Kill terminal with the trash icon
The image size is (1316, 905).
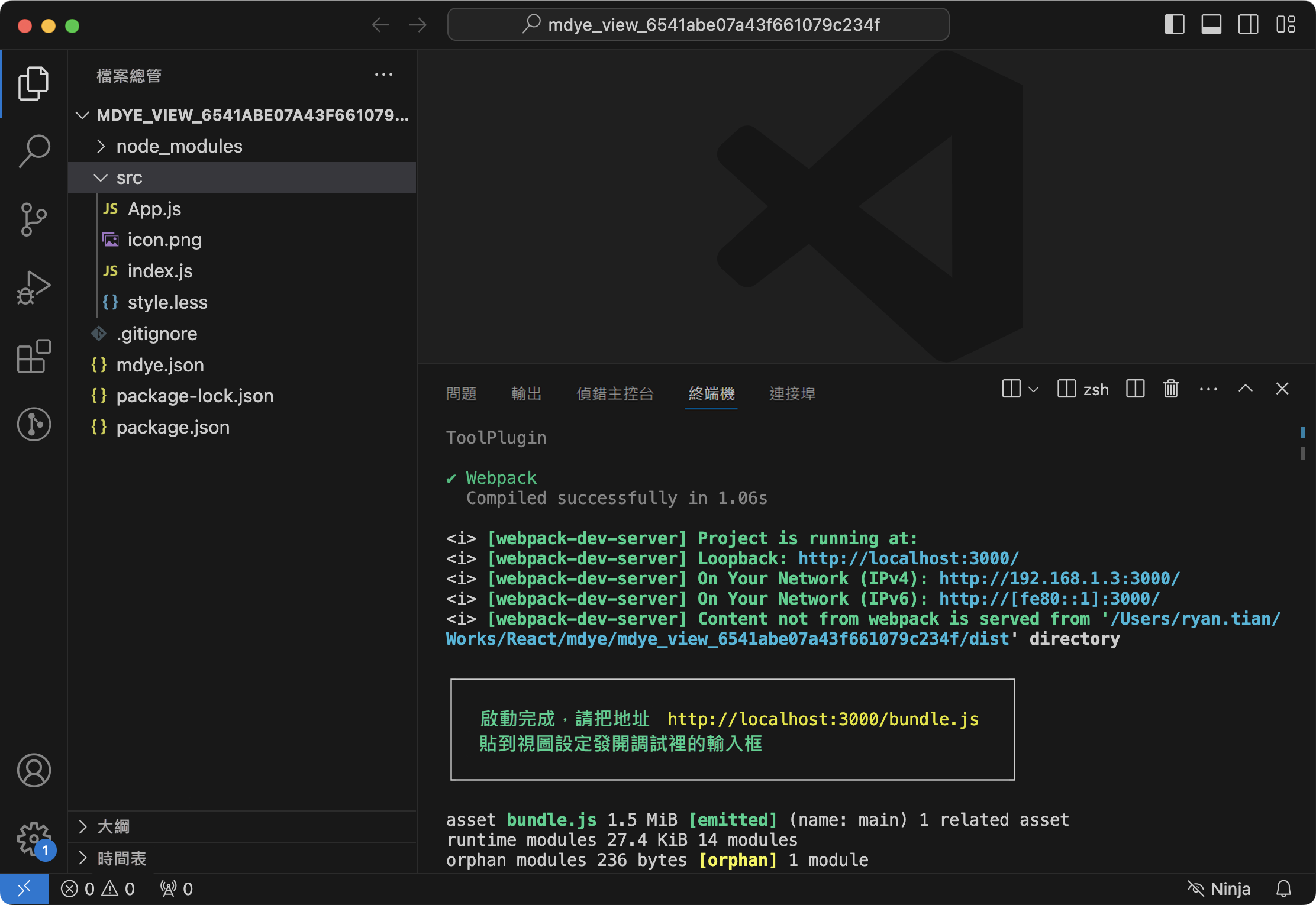click(1170, 389)
